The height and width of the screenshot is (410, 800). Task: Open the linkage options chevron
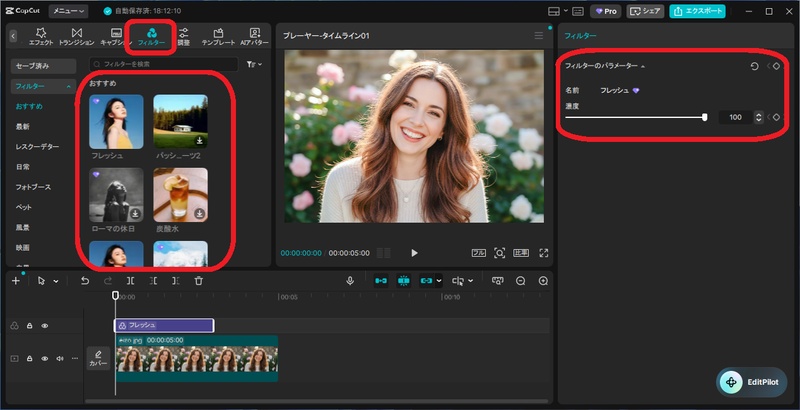click(439, 281)
